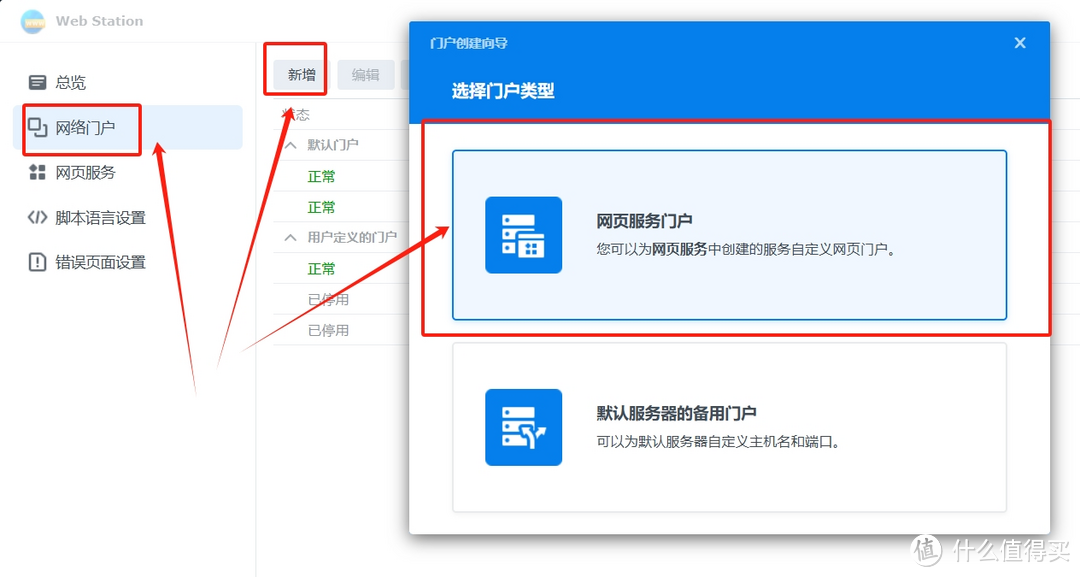This screenshot has height=577, width=1080.
Task: Click the first 正常 status entry
Action: (321, 176)
